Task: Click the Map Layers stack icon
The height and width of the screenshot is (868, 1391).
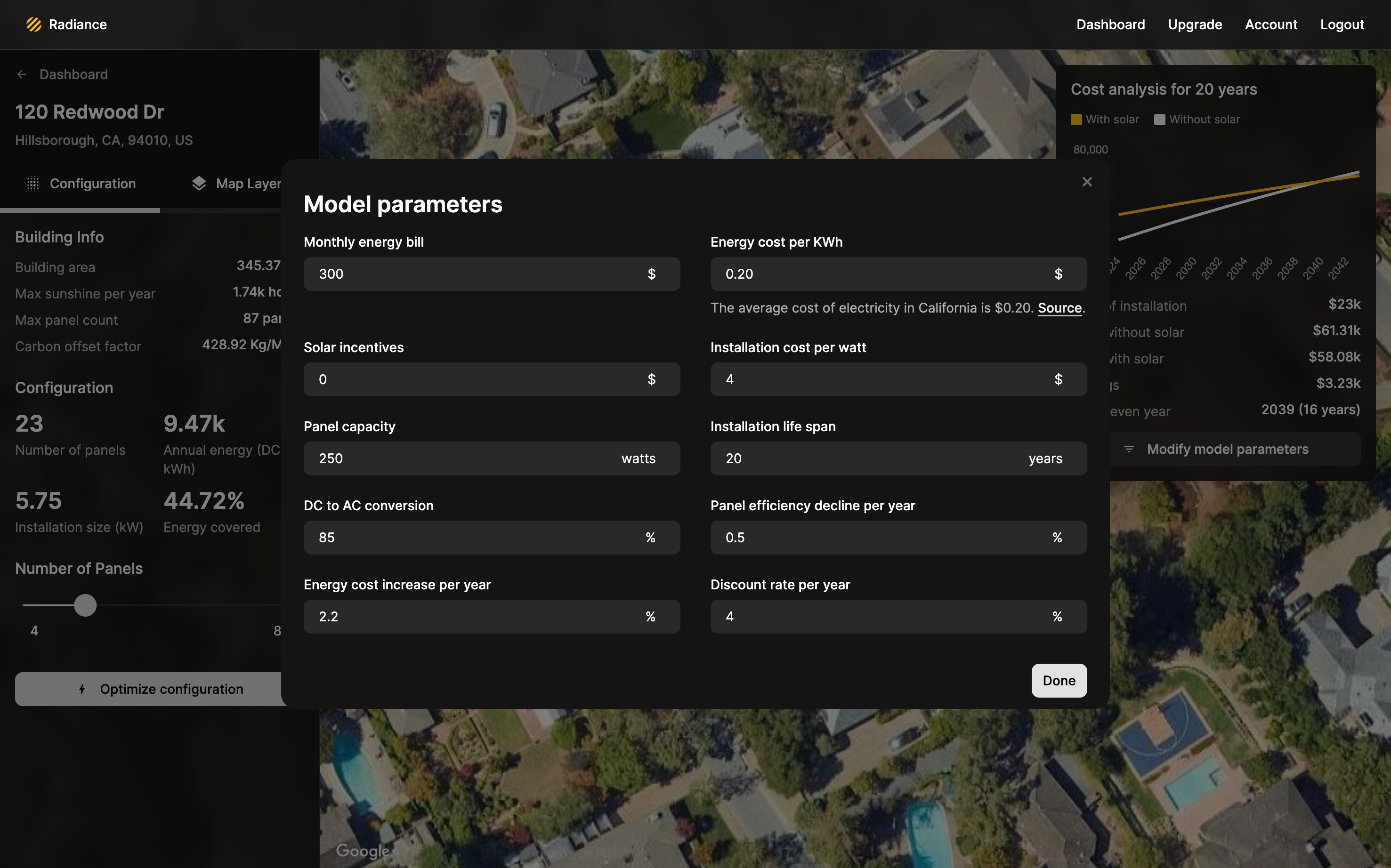Action: [199, 184]
